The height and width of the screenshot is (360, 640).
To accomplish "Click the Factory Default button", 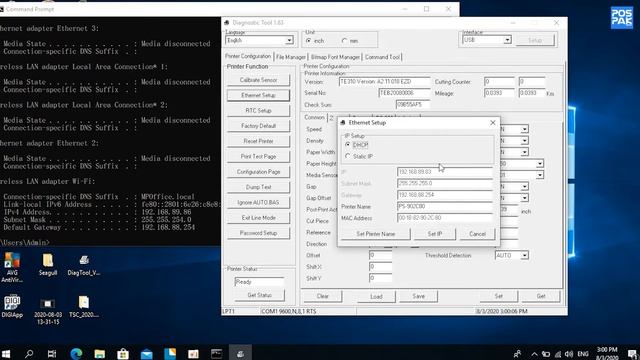I will [x=258, y=126].
